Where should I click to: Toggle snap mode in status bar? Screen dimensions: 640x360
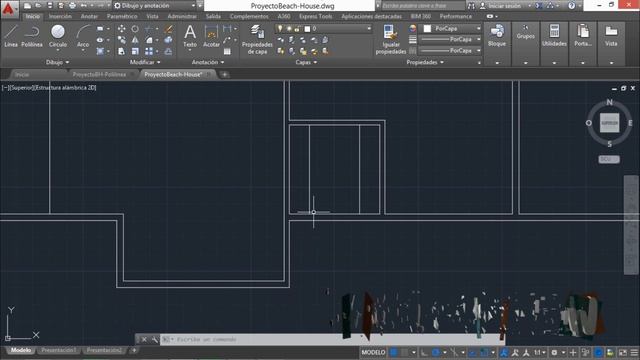tap(404, 352)
